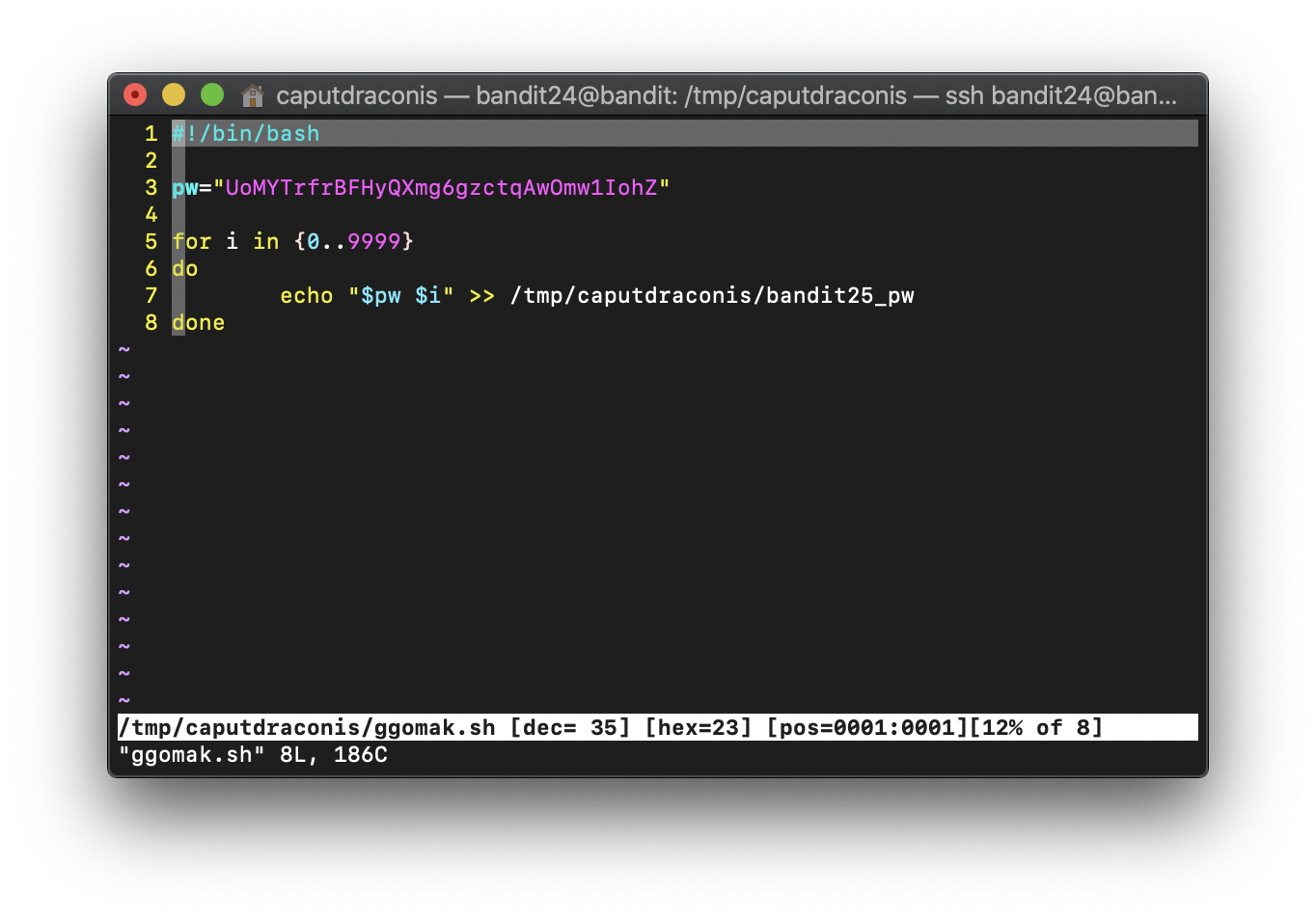Click the shebang line #!/bin/bash
The image size is (1316, 920).
point(246,133)
